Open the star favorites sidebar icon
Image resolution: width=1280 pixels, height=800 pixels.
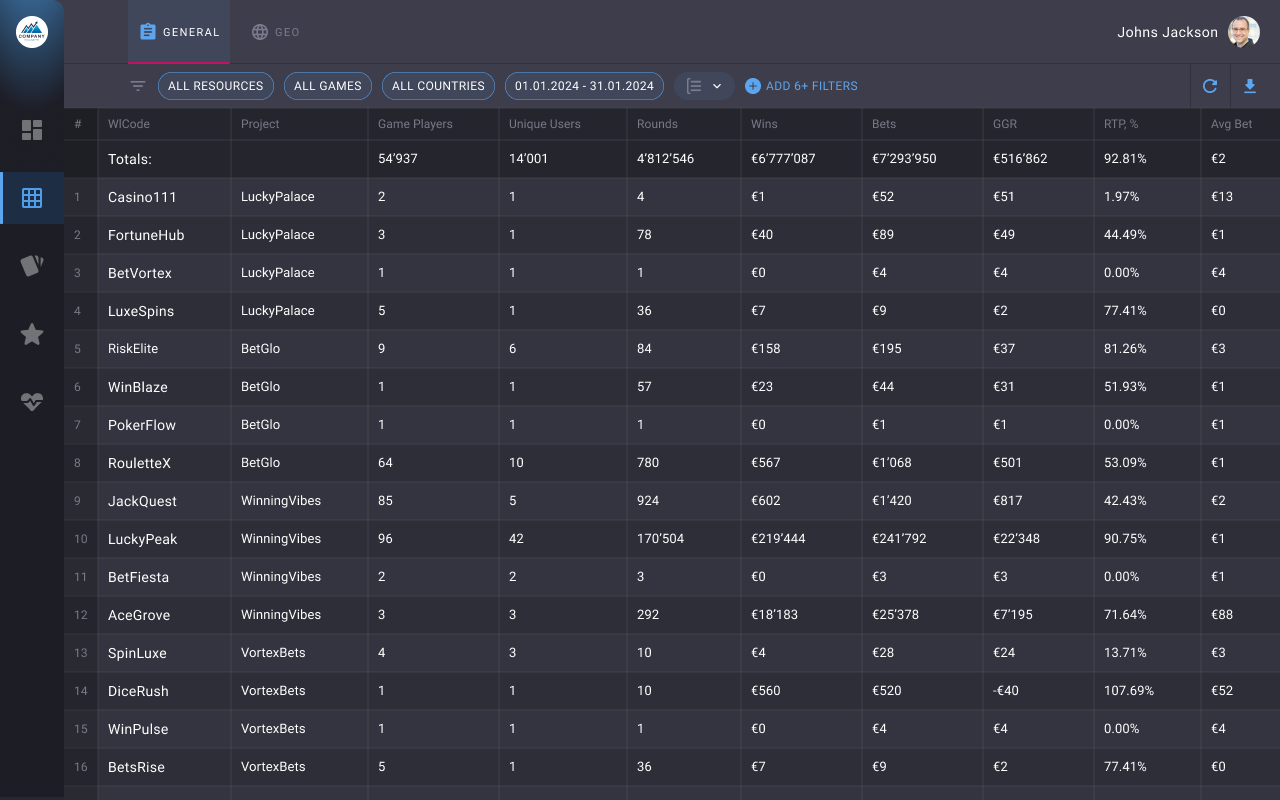click(32, 334)
